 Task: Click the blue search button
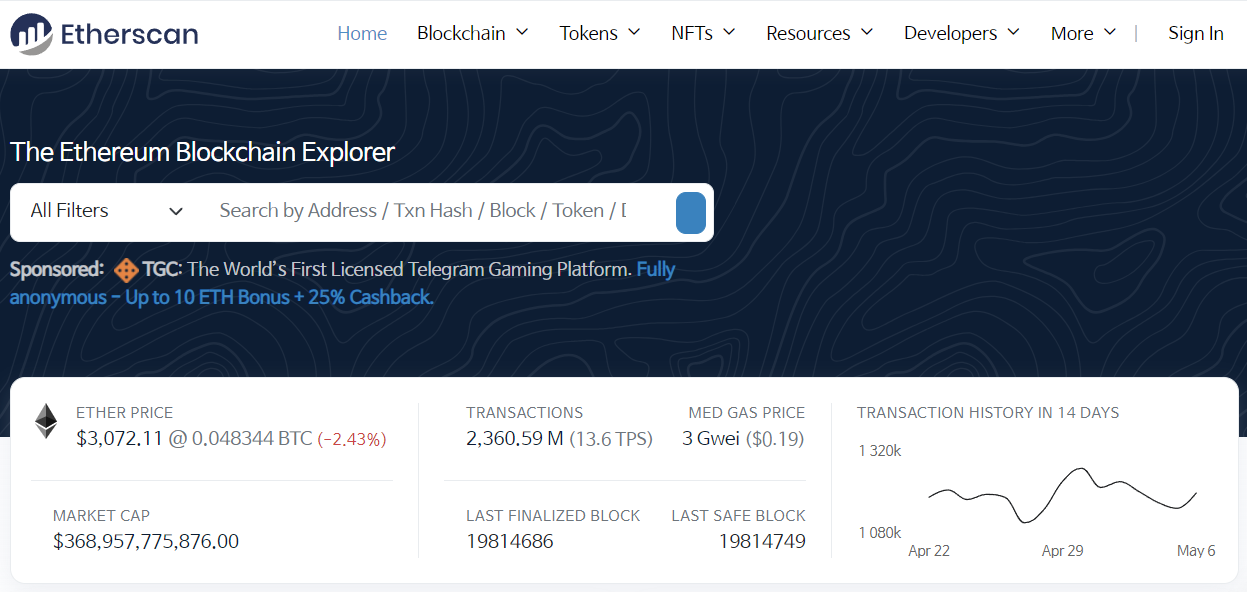[x=691, y=213]
